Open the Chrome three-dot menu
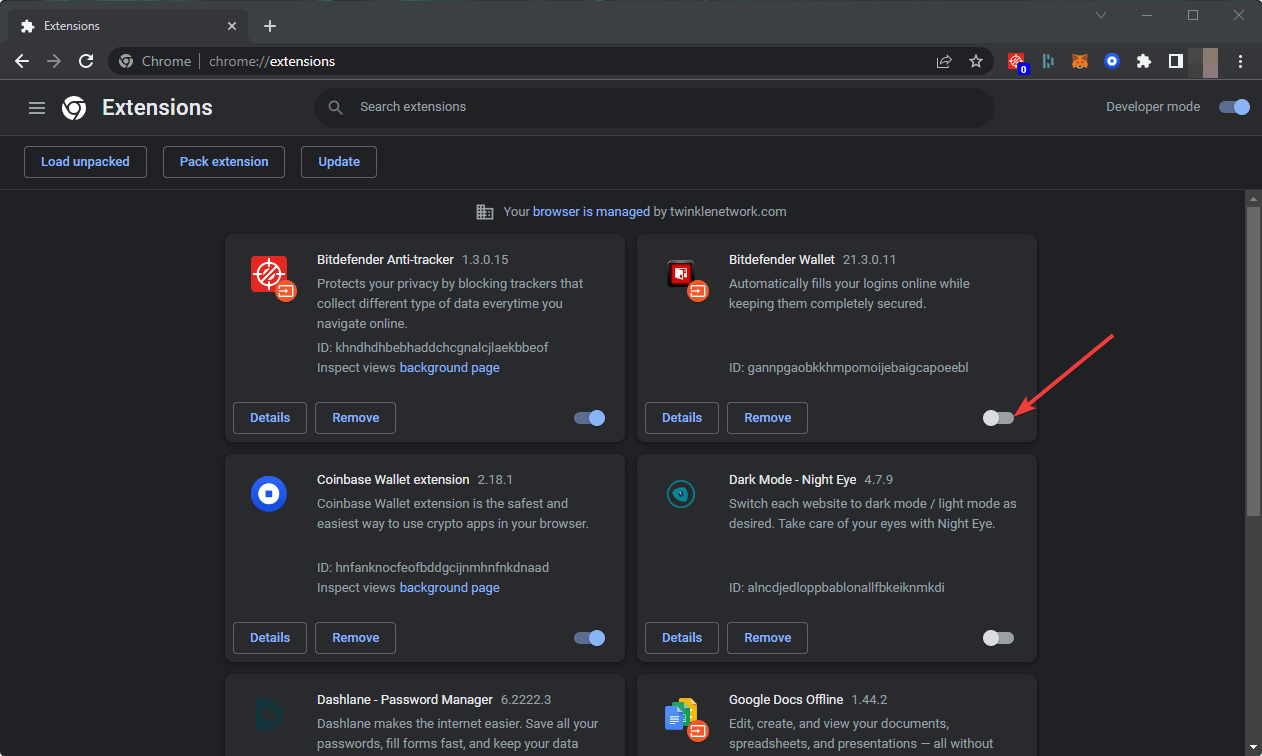The height and width of the screenshot is (756, 1262). tap(1241, 61)
